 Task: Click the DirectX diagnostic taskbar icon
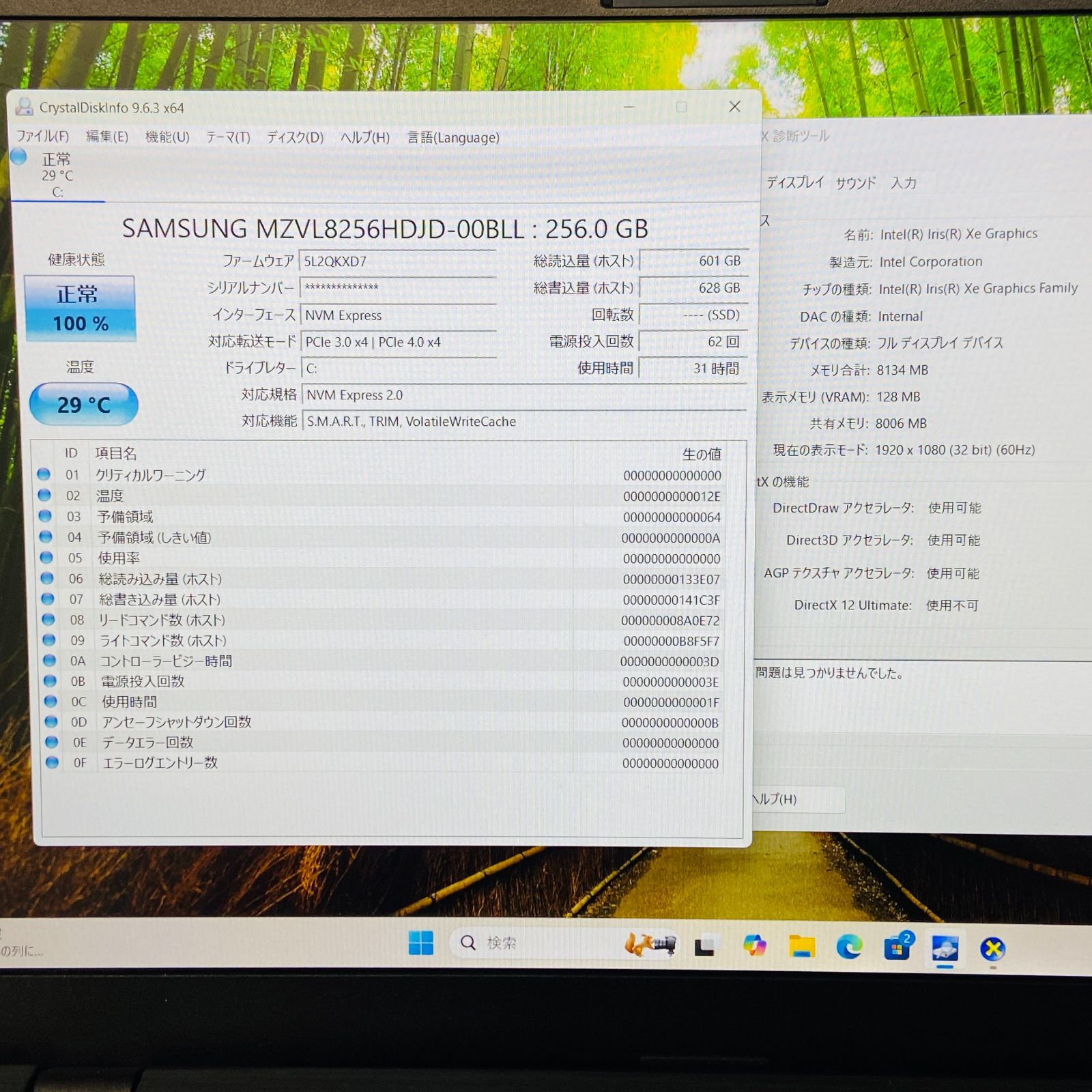(993, 949)
